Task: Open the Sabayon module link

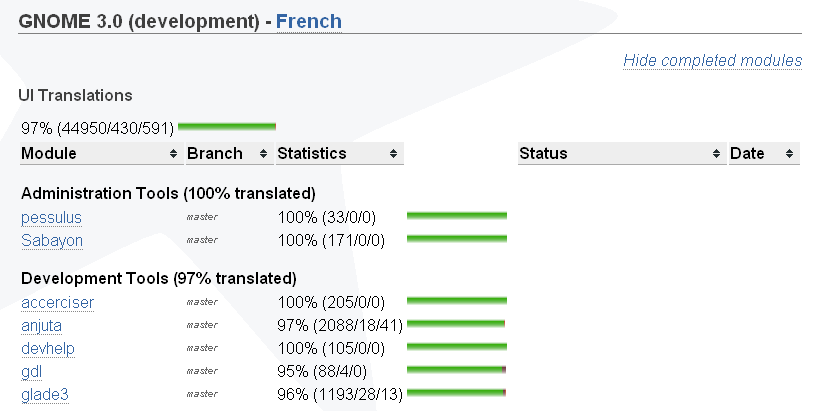Action: (52, 240)
